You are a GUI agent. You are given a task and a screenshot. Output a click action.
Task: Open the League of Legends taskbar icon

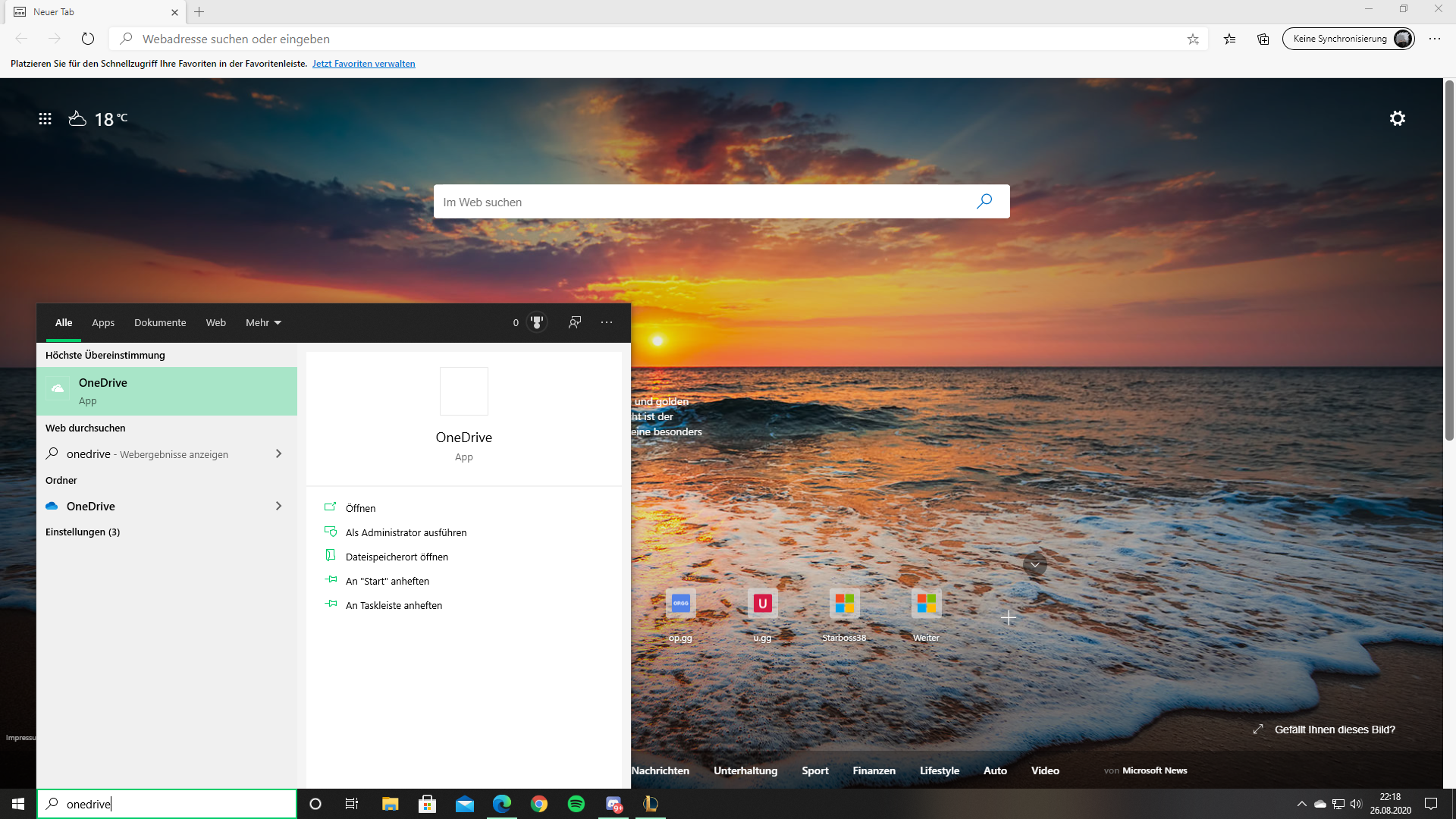click(x=651, y=804)
